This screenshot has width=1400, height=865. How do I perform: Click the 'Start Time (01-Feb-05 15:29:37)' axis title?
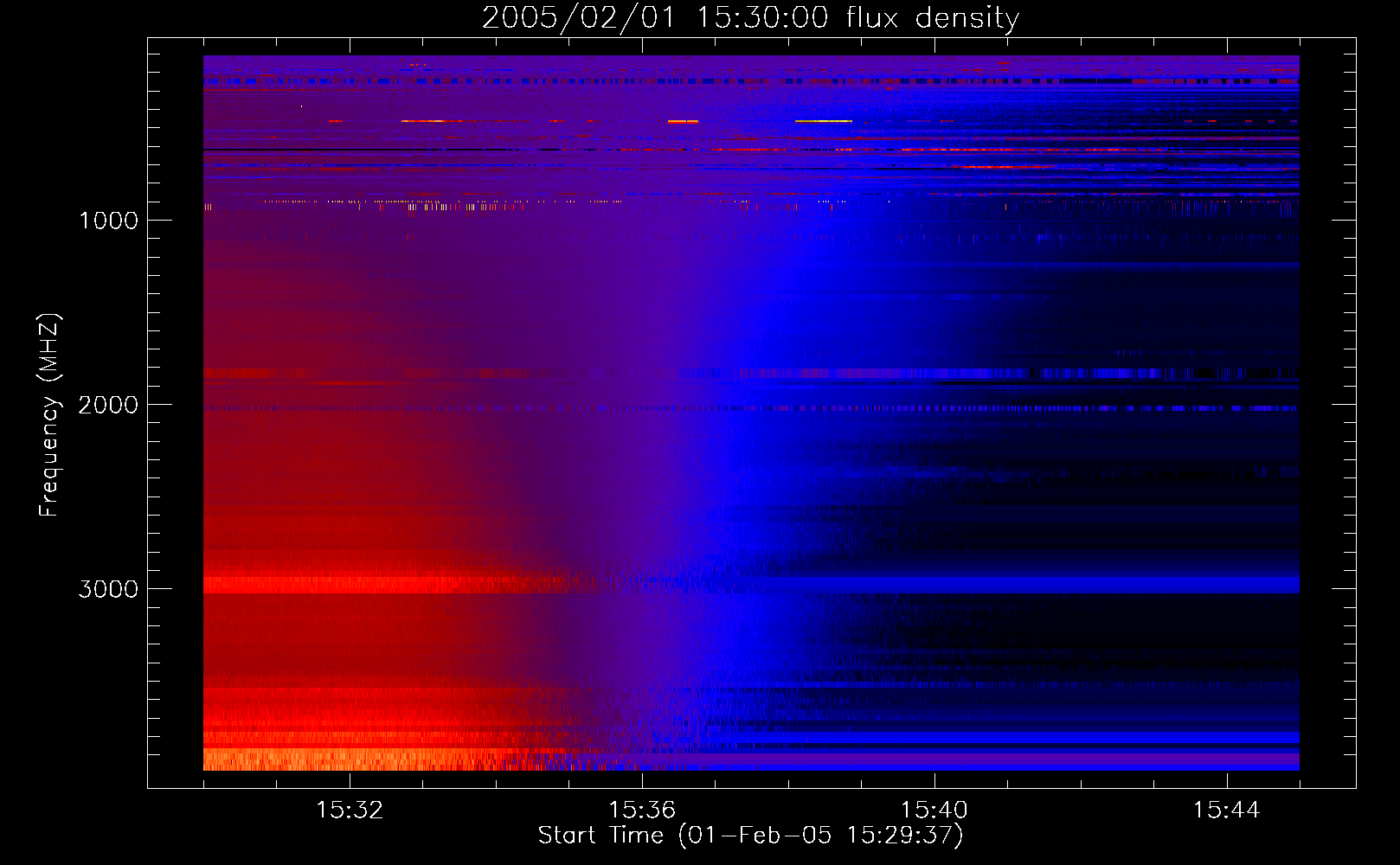point(750,836)
